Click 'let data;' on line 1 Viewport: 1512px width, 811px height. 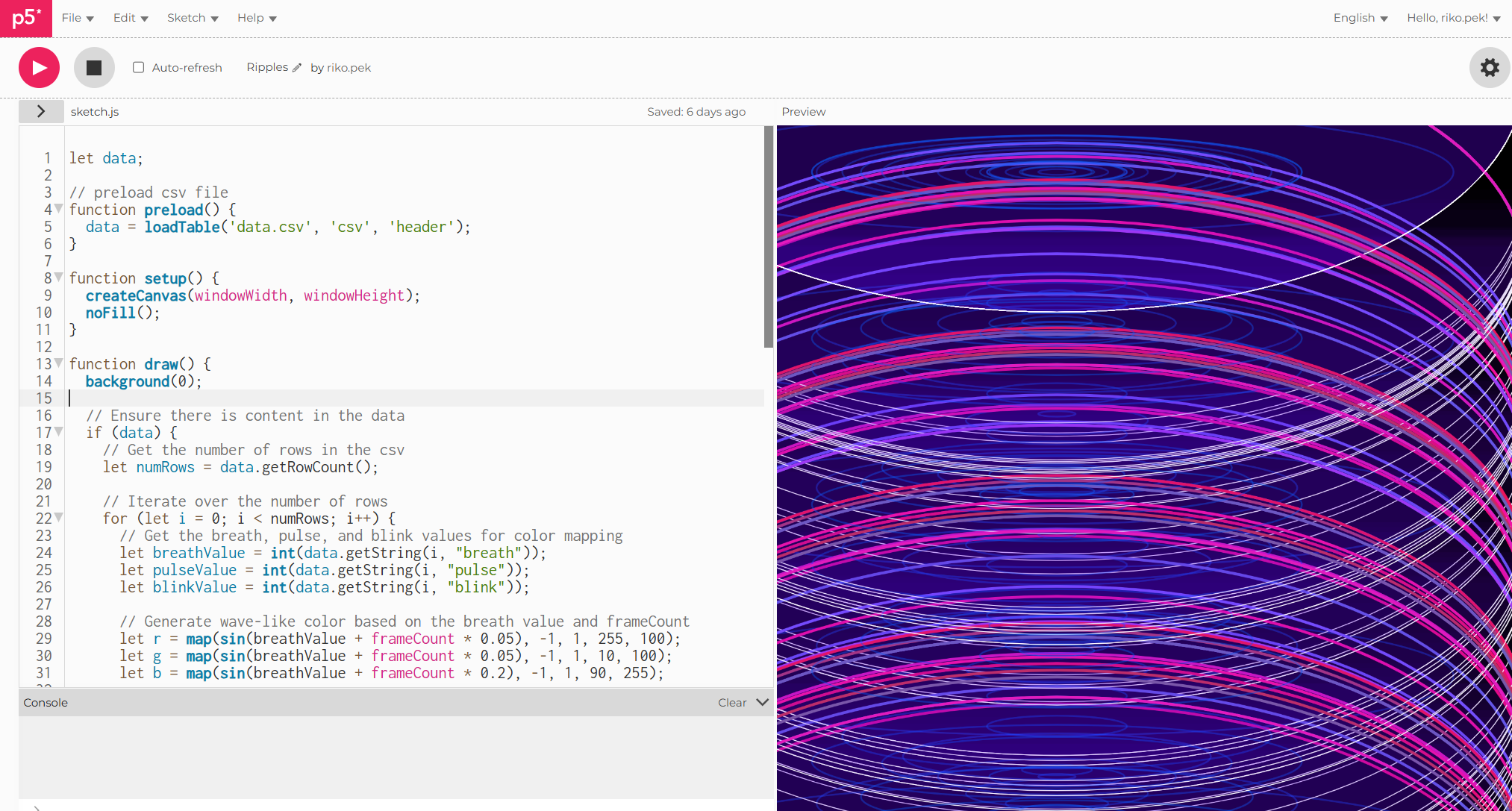(x=106, y=158)
